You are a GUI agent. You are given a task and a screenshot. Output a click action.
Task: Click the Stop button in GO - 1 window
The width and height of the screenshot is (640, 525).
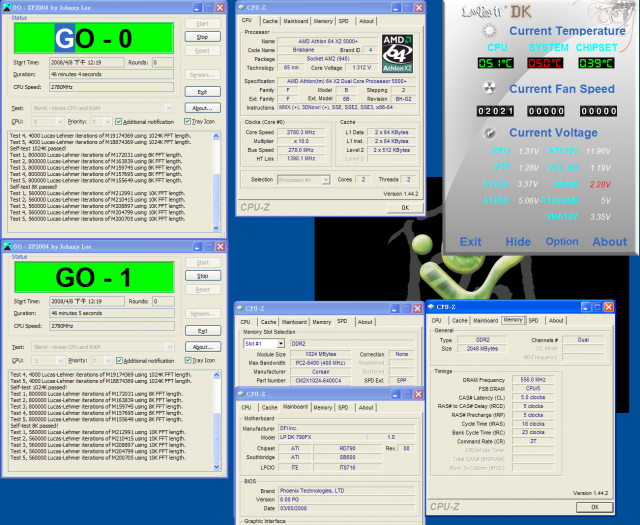(x=203, y=276)
